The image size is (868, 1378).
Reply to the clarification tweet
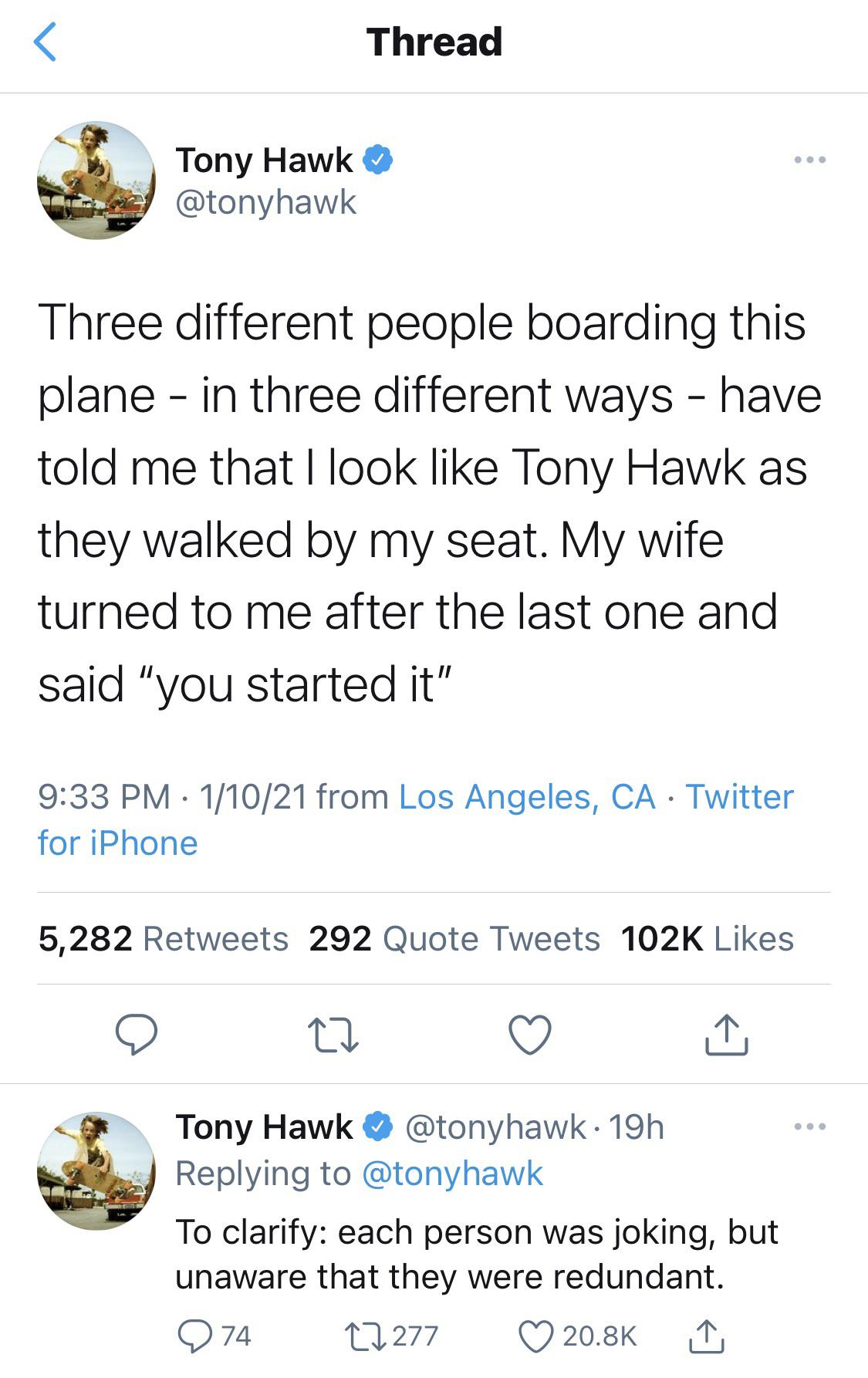coord(194,1336)
